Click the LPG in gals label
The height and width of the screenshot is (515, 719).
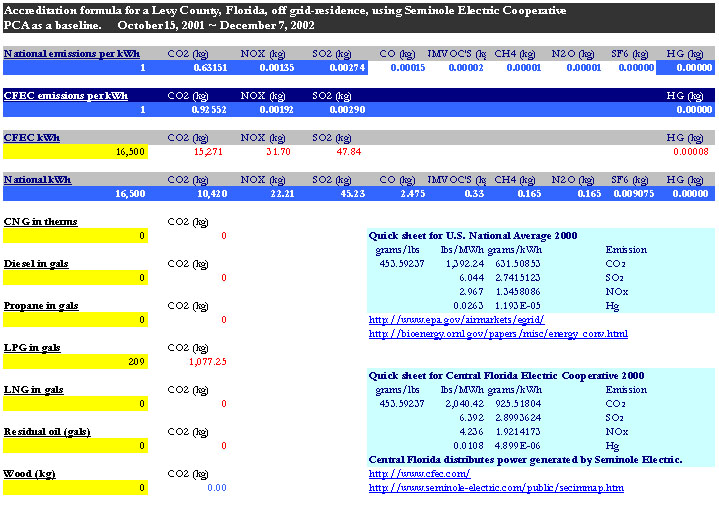(x=32, y=348)
